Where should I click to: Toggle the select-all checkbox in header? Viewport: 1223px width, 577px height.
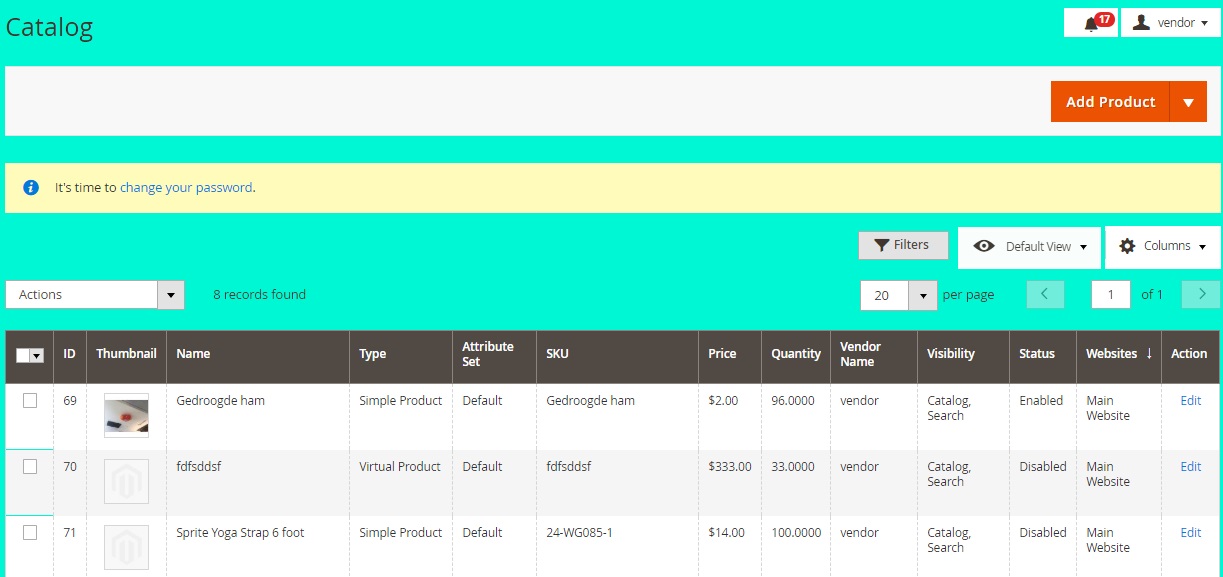click(x=24, y=355)
